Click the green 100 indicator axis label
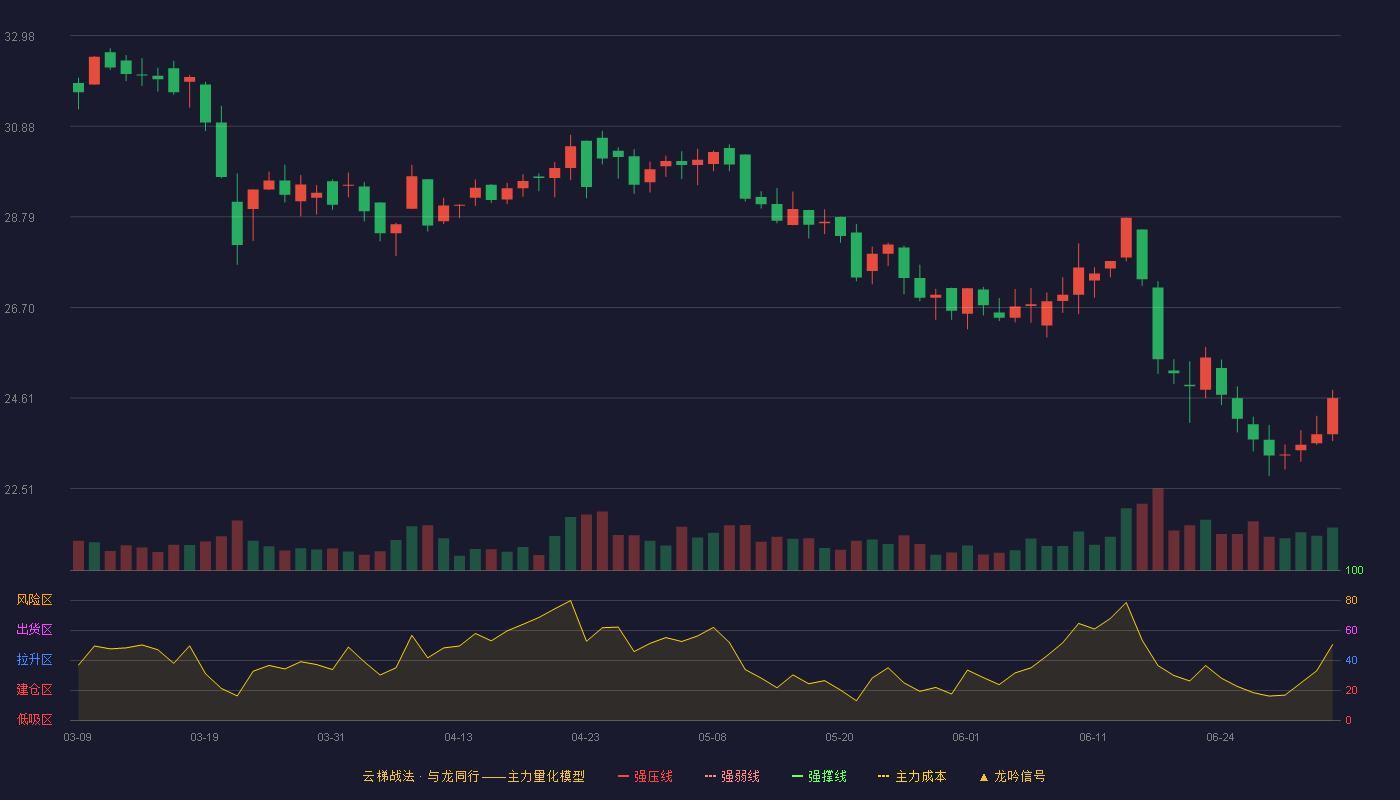The height and width of the screenshot is (800, 1400). coord(1354,571)
